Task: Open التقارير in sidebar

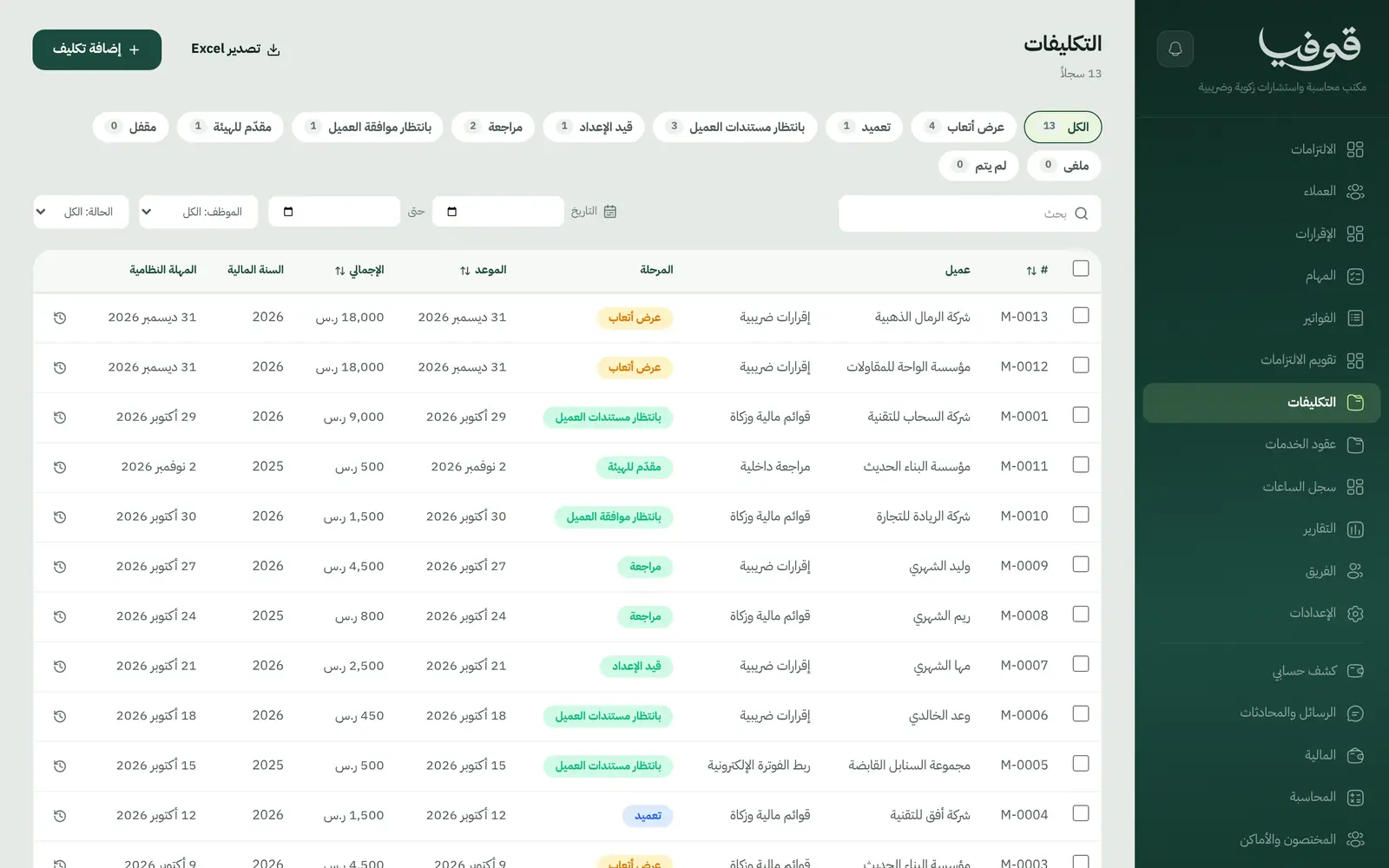Action: pyautogui.click(x=1261, y=529)
